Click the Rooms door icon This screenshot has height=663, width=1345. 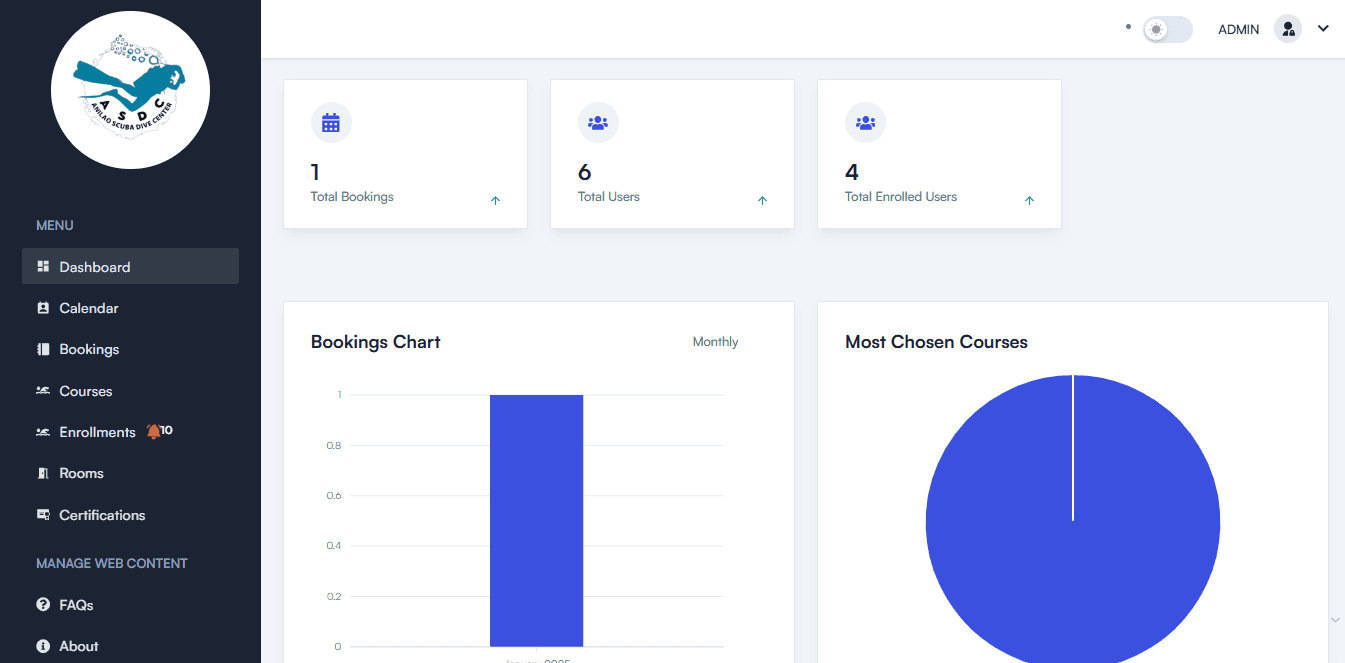point(43,473)
